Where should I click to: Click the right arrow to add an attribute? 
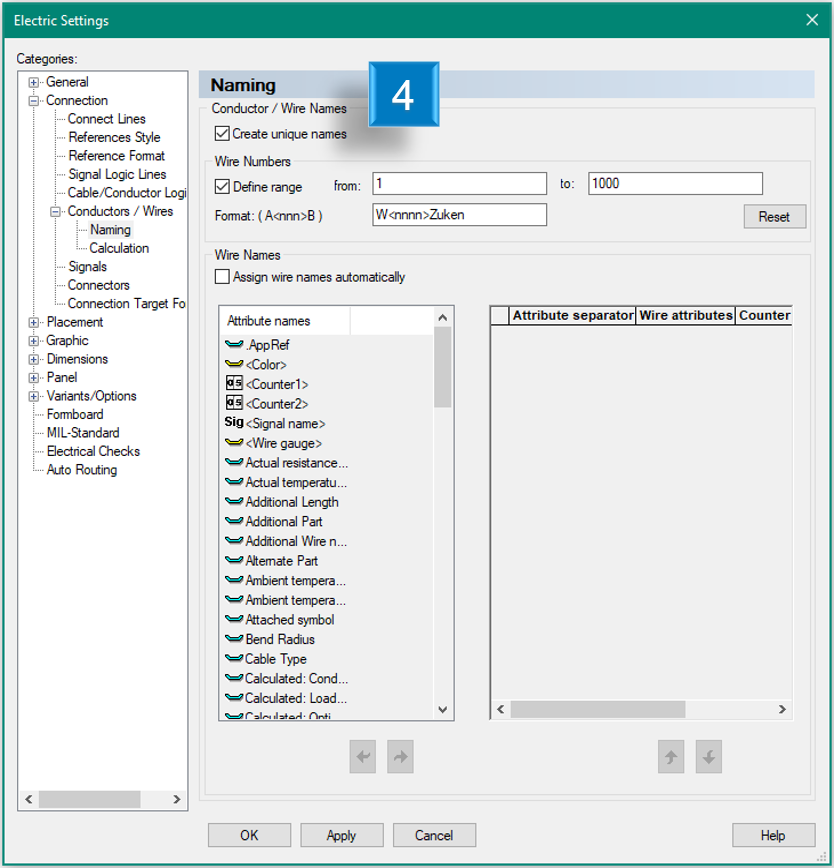[x=399, y=757]
